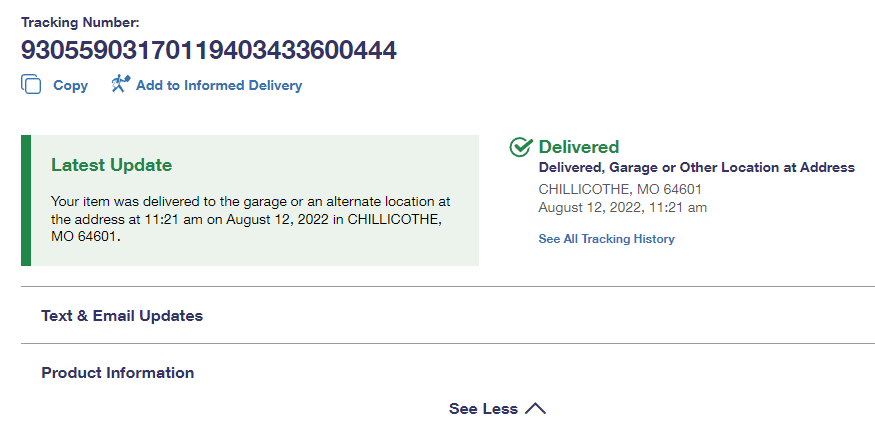Click the green bar left of Latest Update

(x=26, y=200)
